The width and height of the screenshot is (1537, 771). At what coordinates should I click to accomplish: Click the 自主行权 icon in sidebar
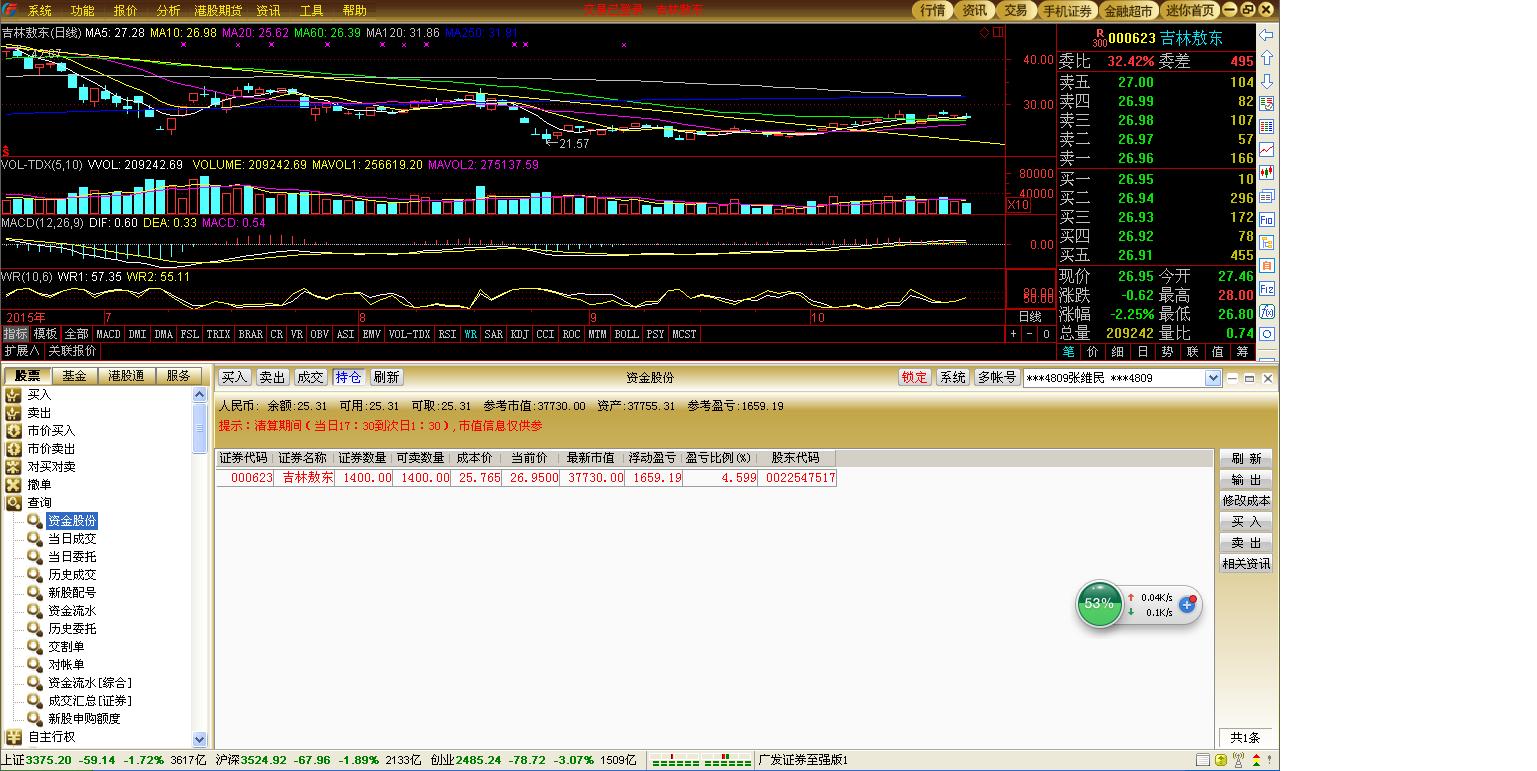13,737
